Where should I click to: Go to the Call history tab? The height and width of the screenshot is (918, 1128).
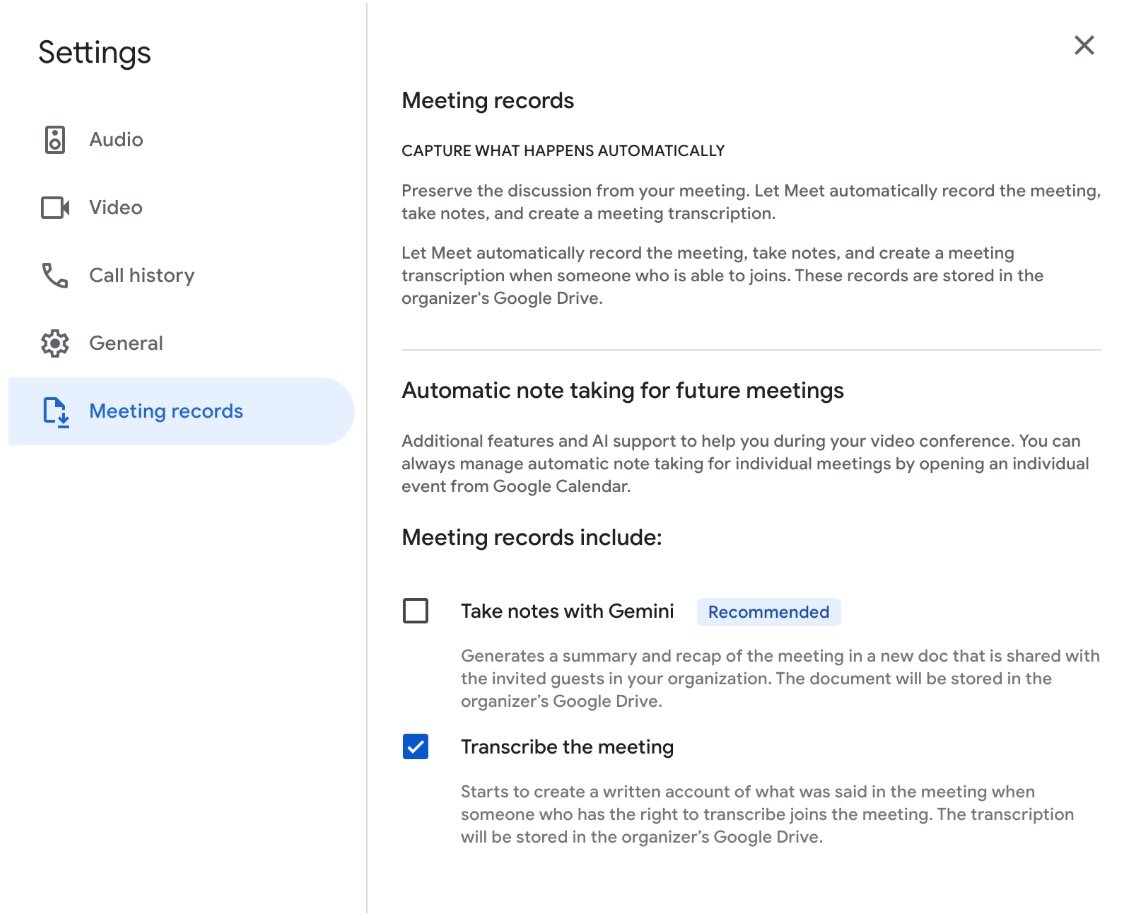point(141,276)
